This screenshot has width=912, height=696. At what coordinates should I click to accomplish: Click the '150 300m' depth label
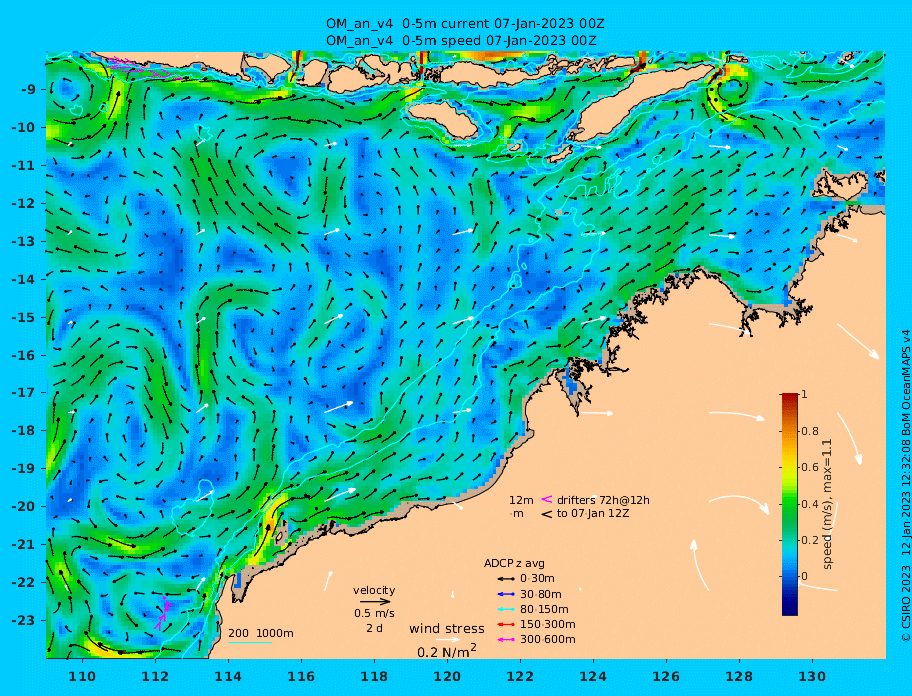[547, 624]
